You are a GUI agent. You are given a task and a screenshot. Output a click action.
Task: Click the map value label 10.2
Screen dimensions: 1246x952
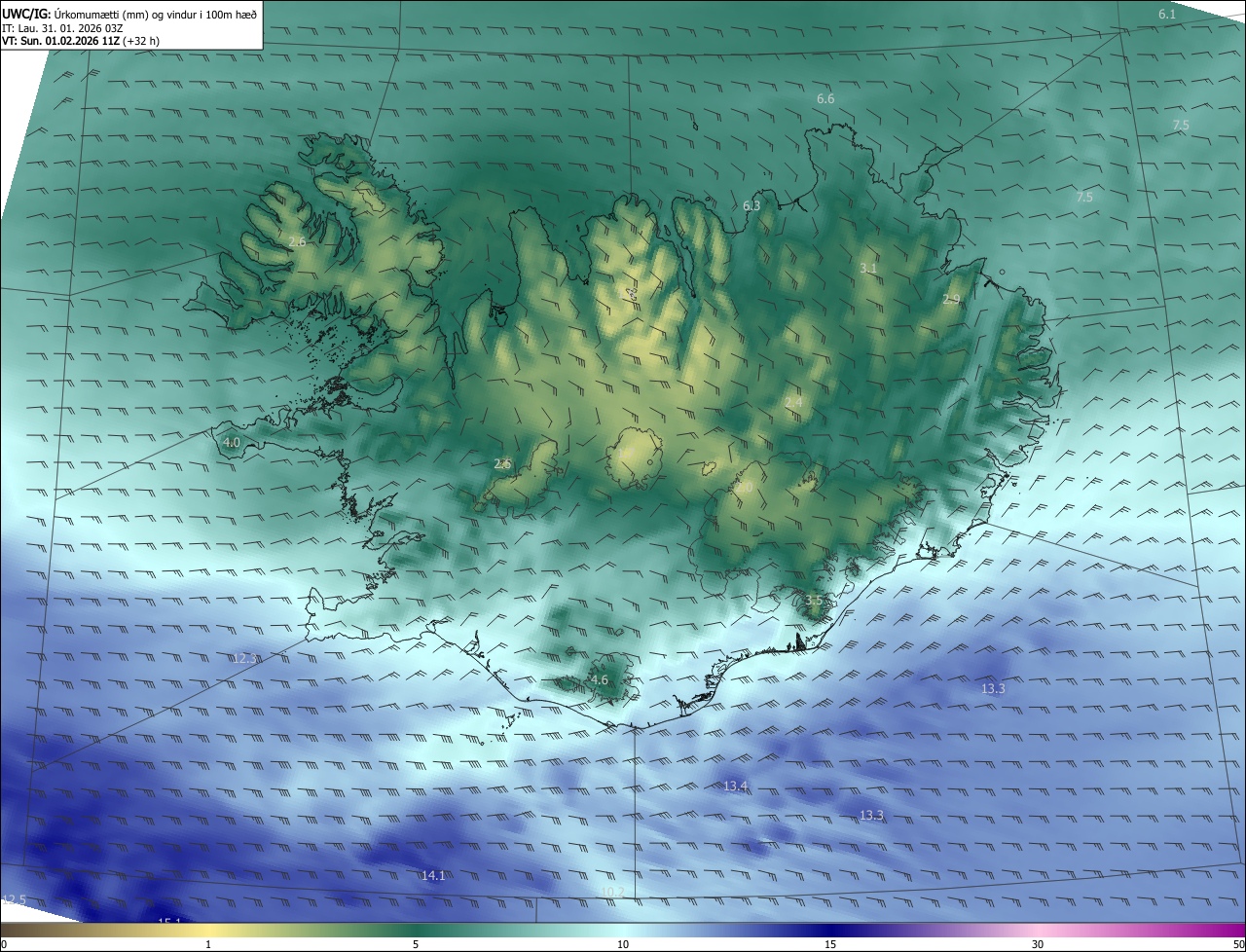click(612, 893)
